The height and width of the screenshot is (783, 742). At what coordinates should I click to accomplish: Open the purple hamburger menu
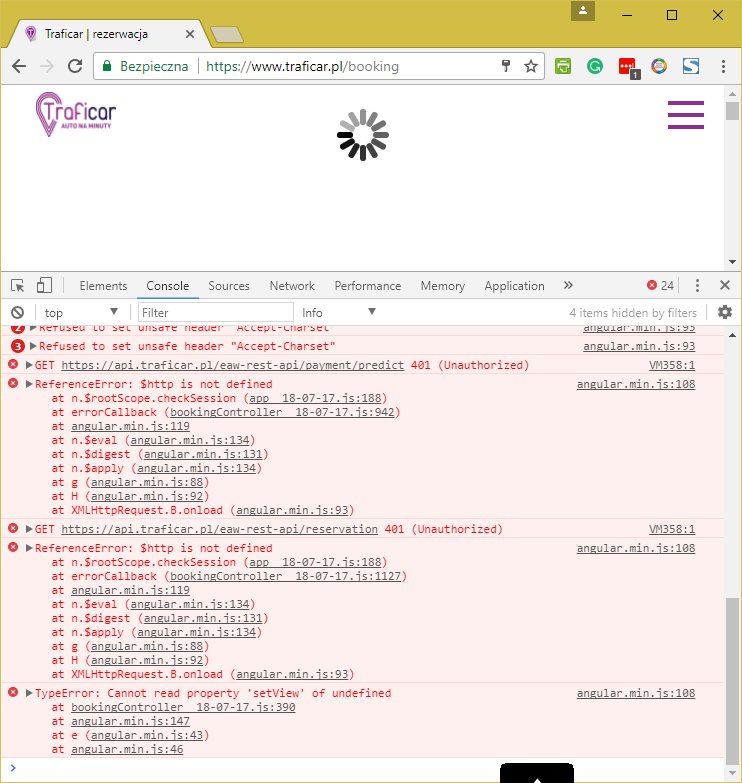686,115
